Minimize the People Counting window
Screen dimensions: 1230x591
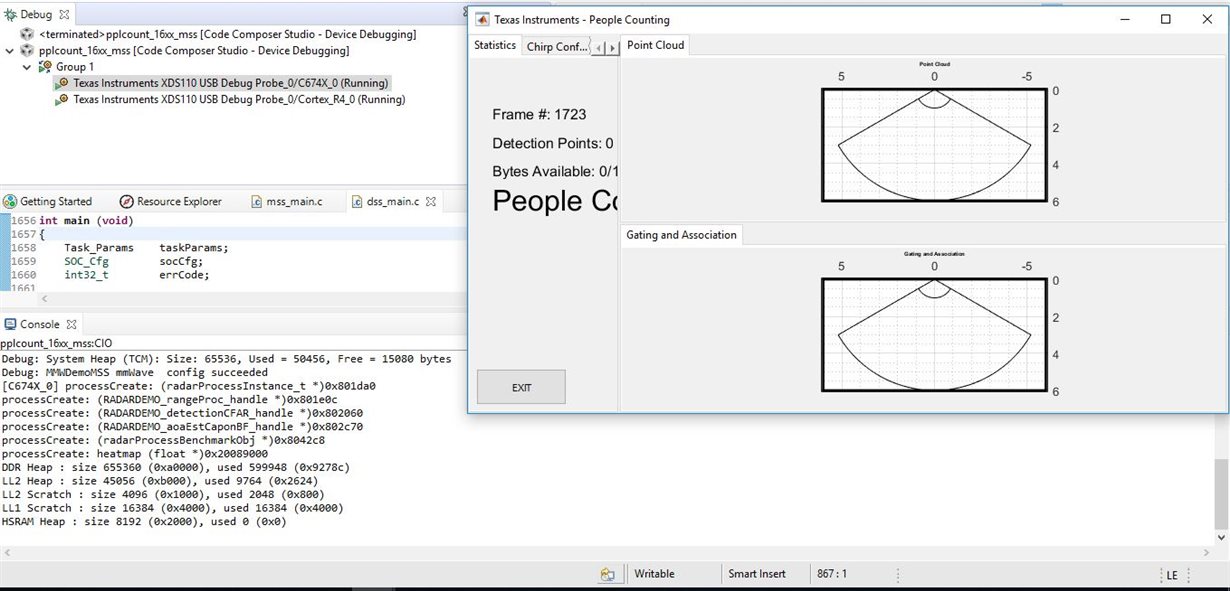(x=1125, y=19)
